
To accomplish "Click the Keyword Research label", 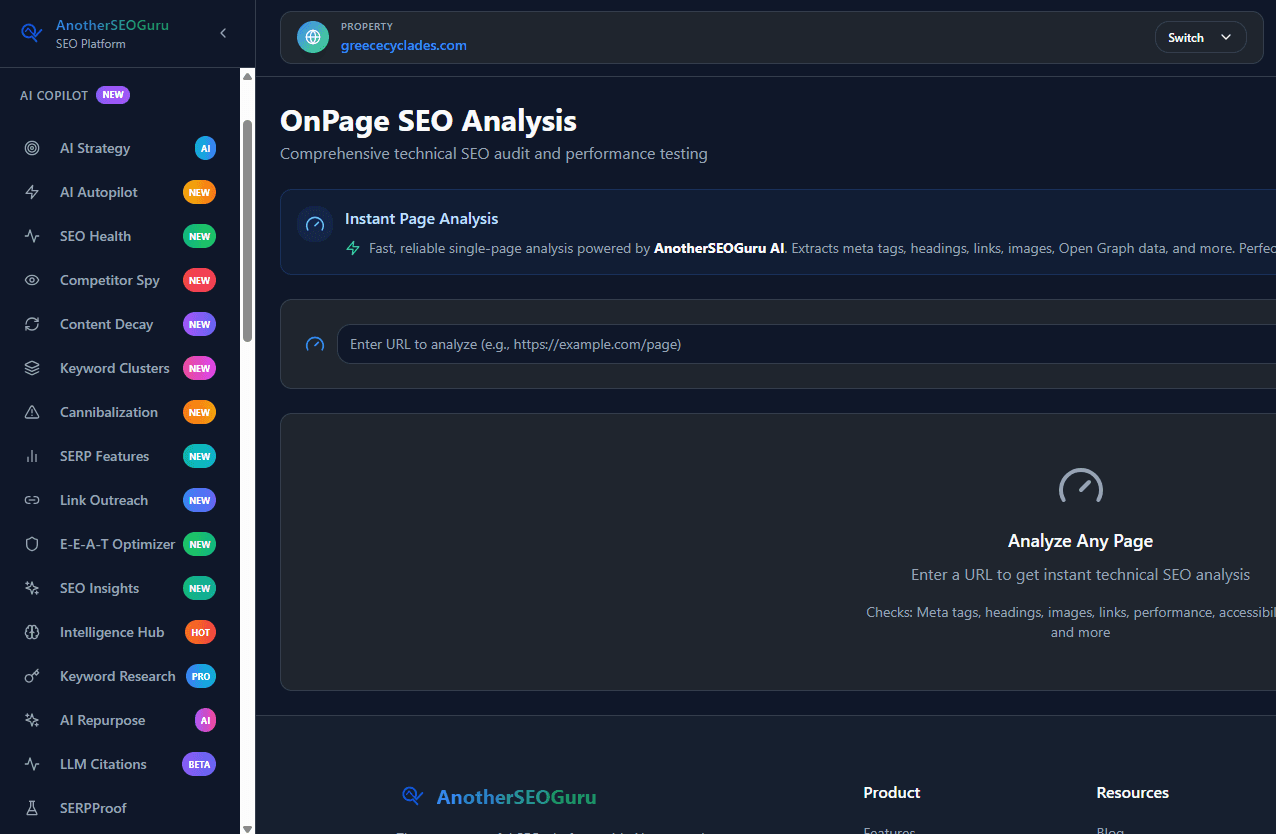I will pos(117,676).
